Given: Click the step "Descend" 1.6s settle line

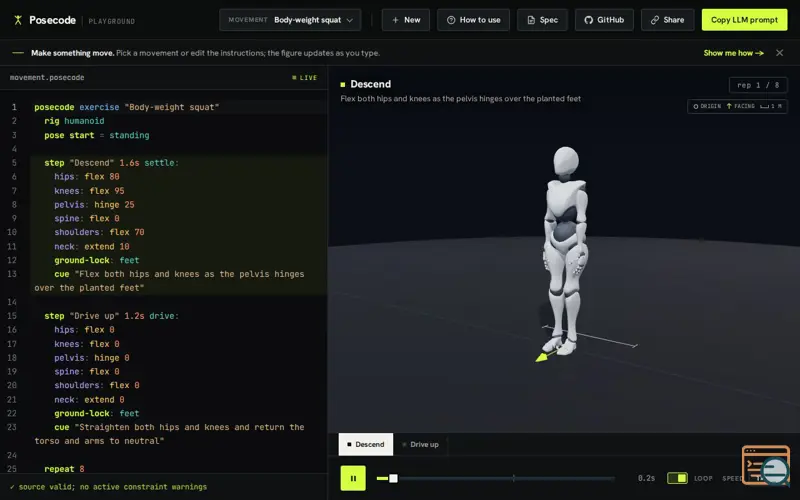Looking at the screenshot, I should coord(111,163).
